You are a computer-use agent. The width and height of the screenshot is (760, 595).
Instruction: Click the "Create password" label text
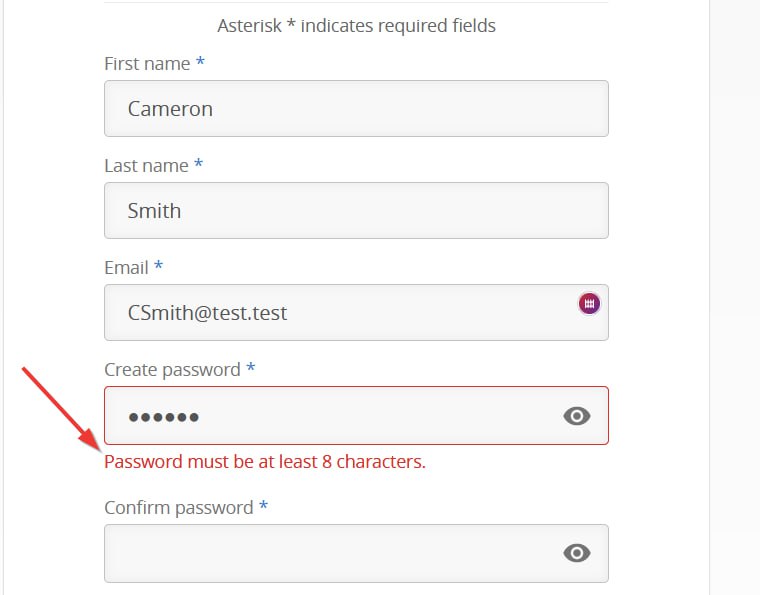tap(172, 369)
